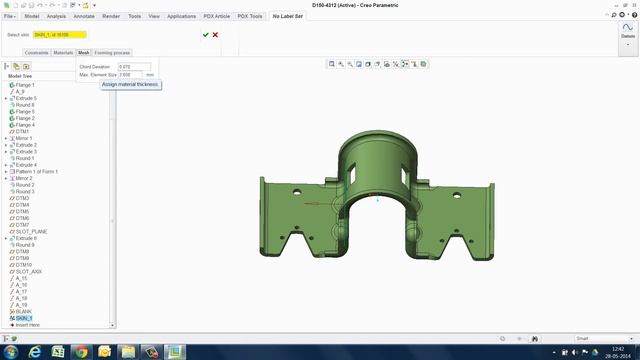The height and width of the screenshot is (360, 640).
Task: Open the Display Style icon in graphics toolbar
Action: tap(368, 64)
